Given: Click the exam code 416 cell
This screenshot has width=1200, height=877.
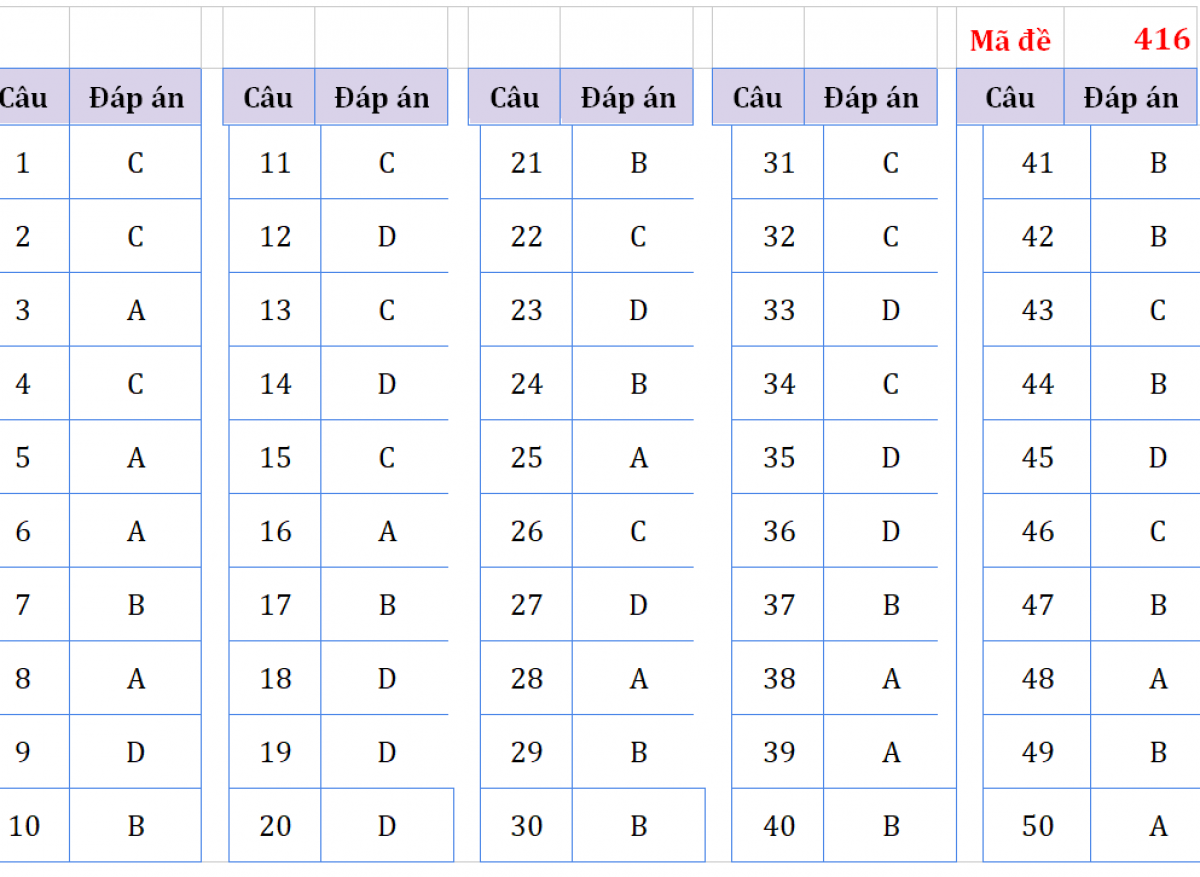Looking at the screenshot, I should pos(1132,38).
